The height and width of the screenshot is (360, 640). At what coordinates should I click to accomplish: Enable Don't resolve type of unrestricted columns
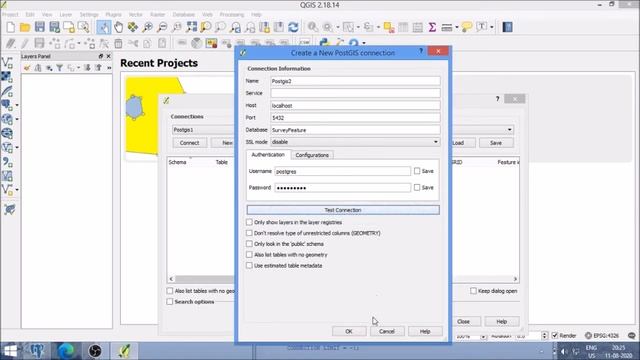pos(249,233)
